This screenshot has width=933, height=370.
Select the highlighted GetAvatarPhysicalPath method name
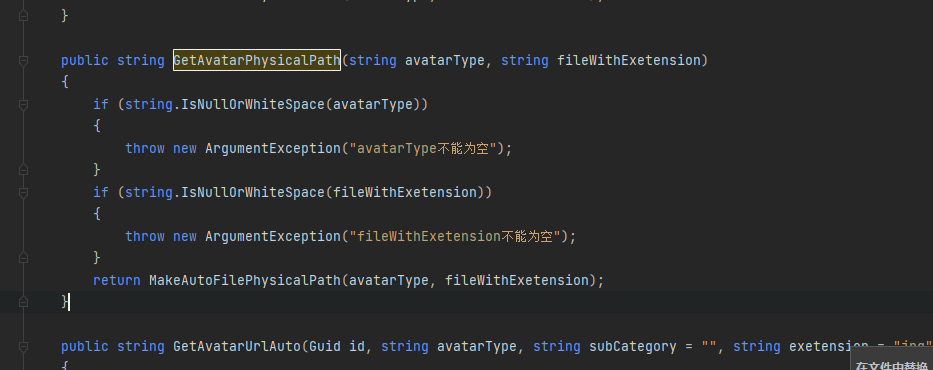pyautogui.click(x=256, y=60)
